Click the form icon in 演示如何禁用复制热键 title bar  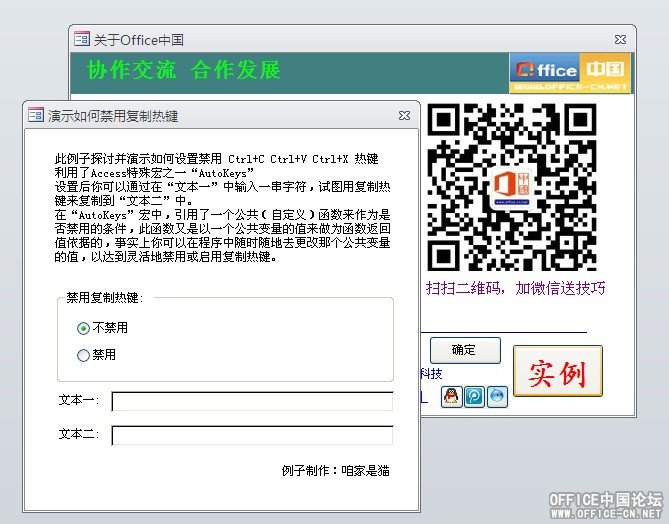point(36,115)
